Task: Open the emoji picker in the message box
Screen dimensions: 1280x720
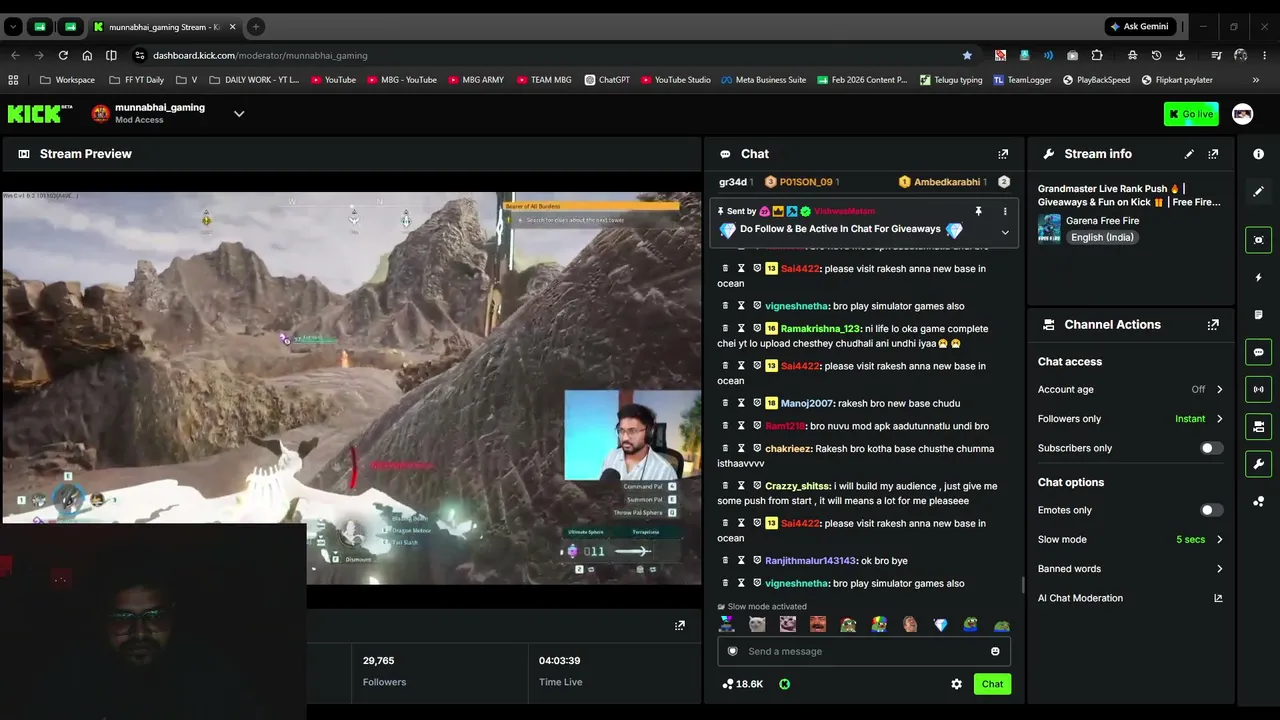Action: tap(995, 651)
